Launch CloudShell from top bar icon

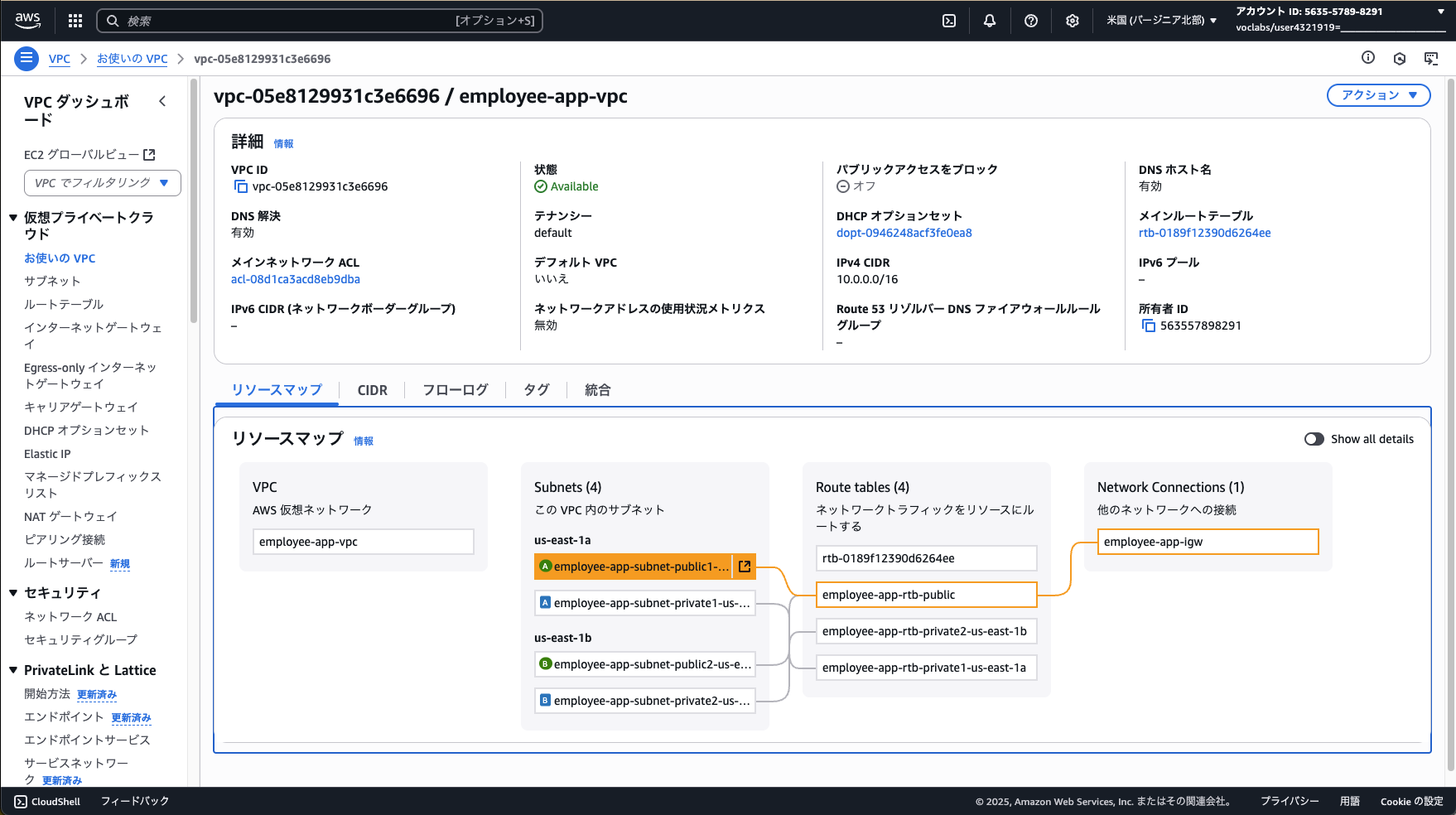pyautogui.click(x=949, y=21)
